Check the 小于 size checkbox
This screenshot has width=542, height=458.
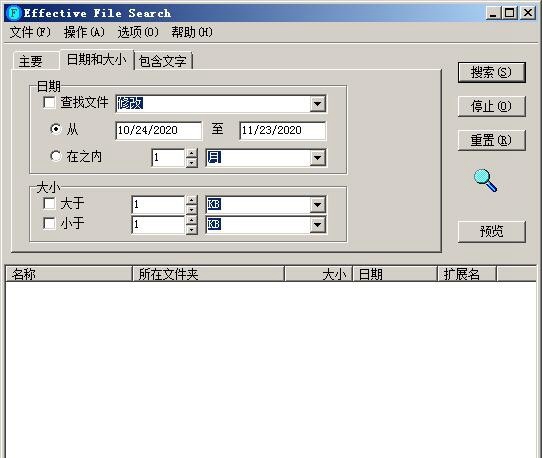(x=49, y=223)
